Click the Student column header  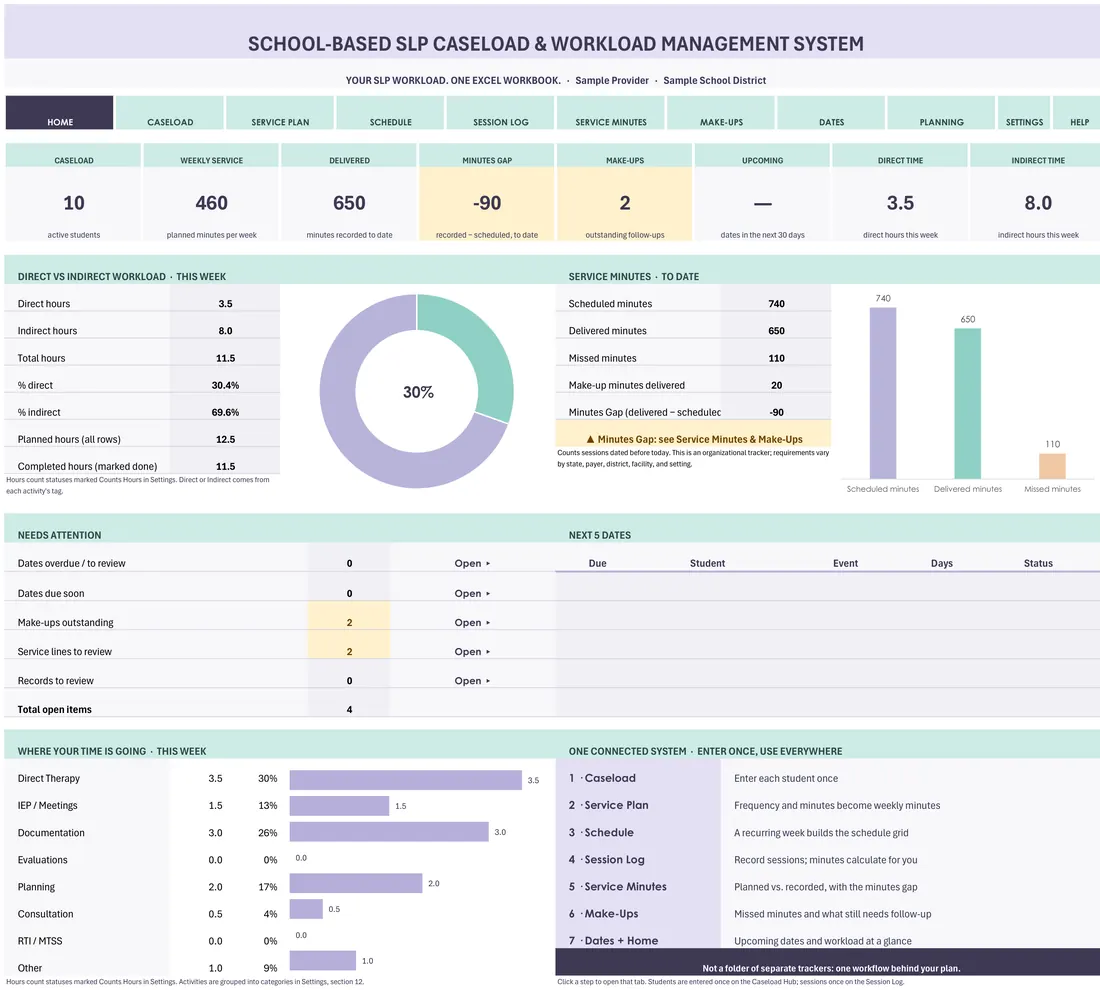coord(707,563)
